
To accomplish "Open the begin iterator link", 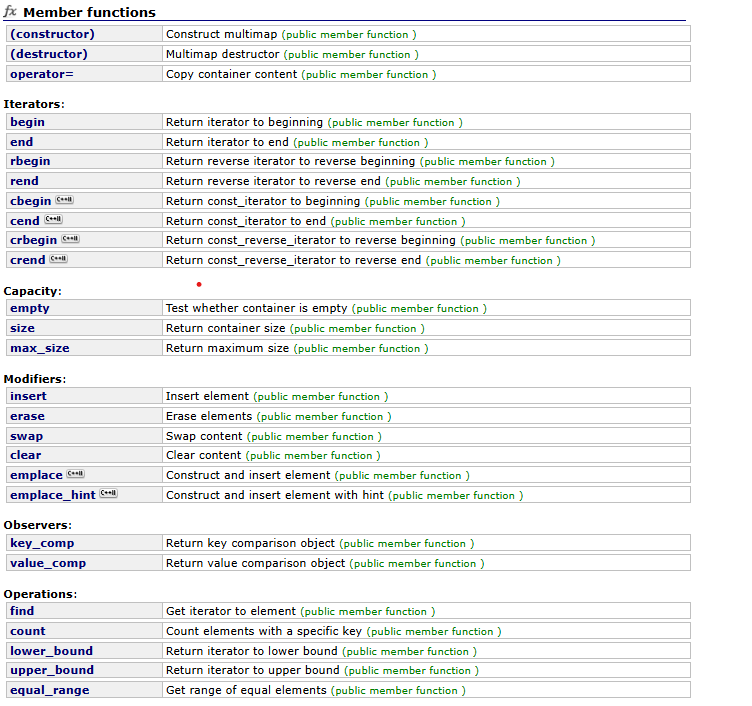I will pyautogui.click(x=27, y=122).
